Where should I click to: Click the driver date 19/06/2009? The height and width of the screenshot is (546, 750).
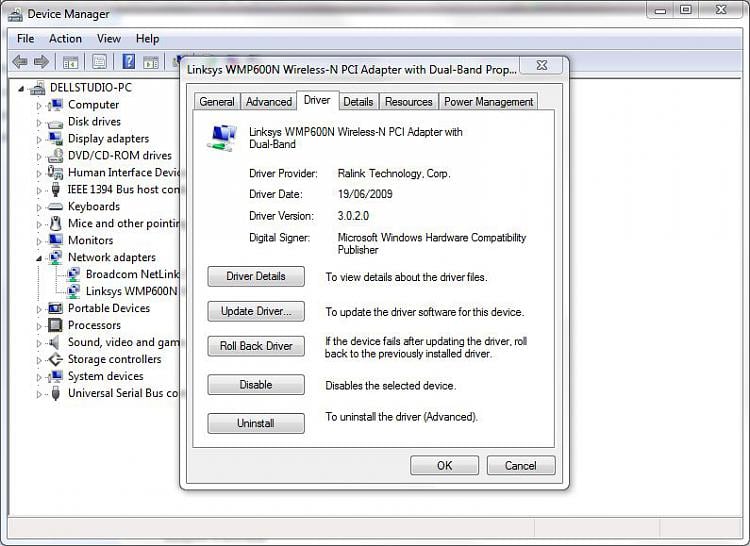tap(365, 194)
